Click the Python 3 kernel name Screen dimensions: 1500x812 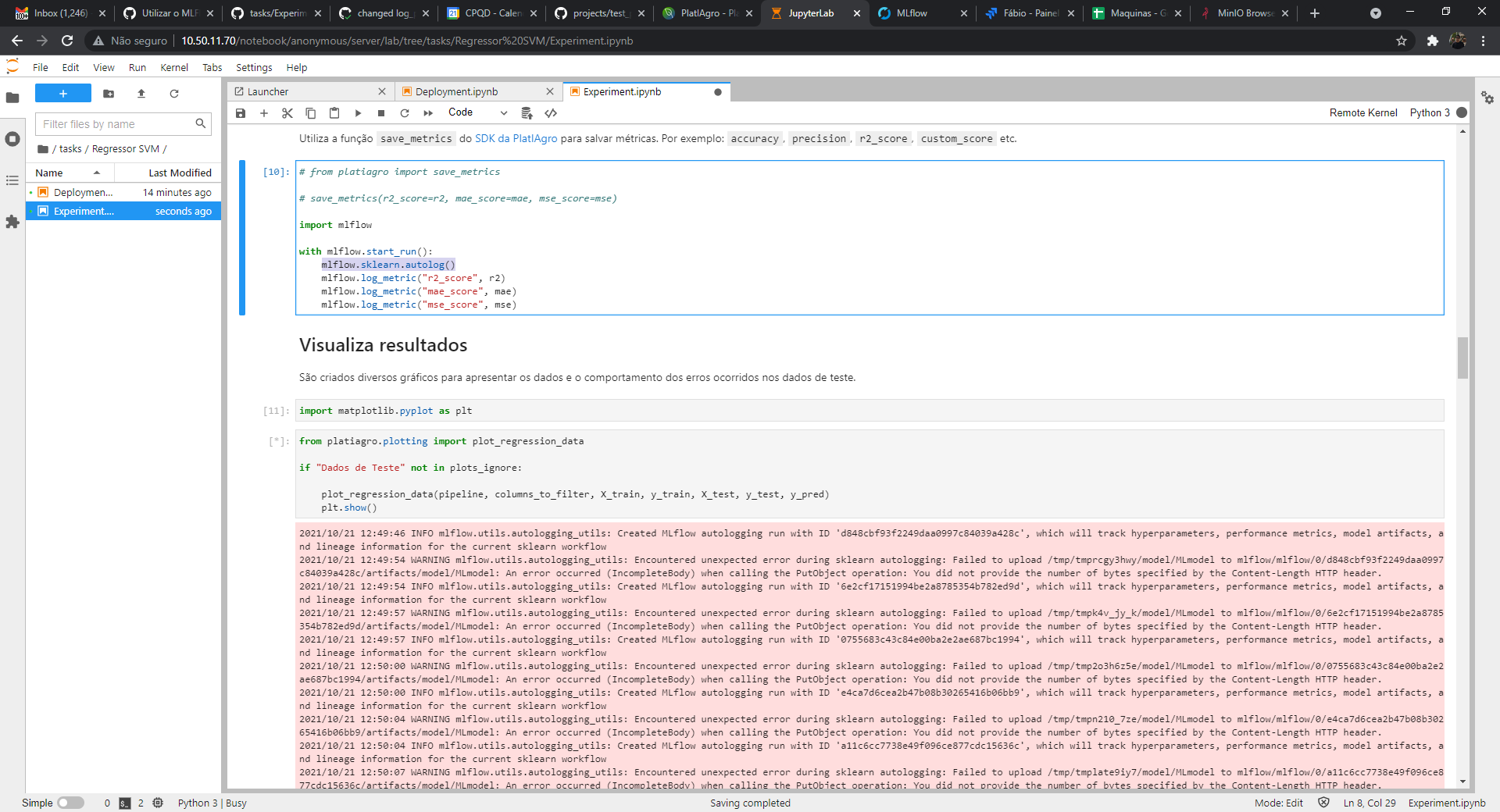(x=1430, y=112)
